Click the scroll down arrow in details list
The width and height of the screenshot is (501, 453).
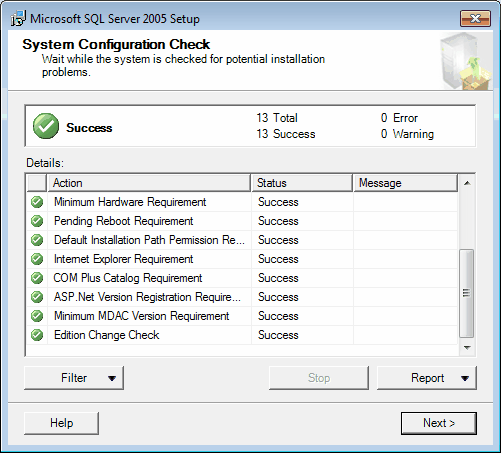[x=467, y=348]
